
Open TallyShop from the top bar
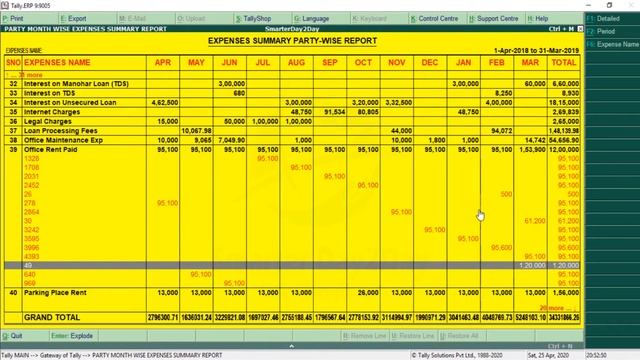tap(253, 19)
